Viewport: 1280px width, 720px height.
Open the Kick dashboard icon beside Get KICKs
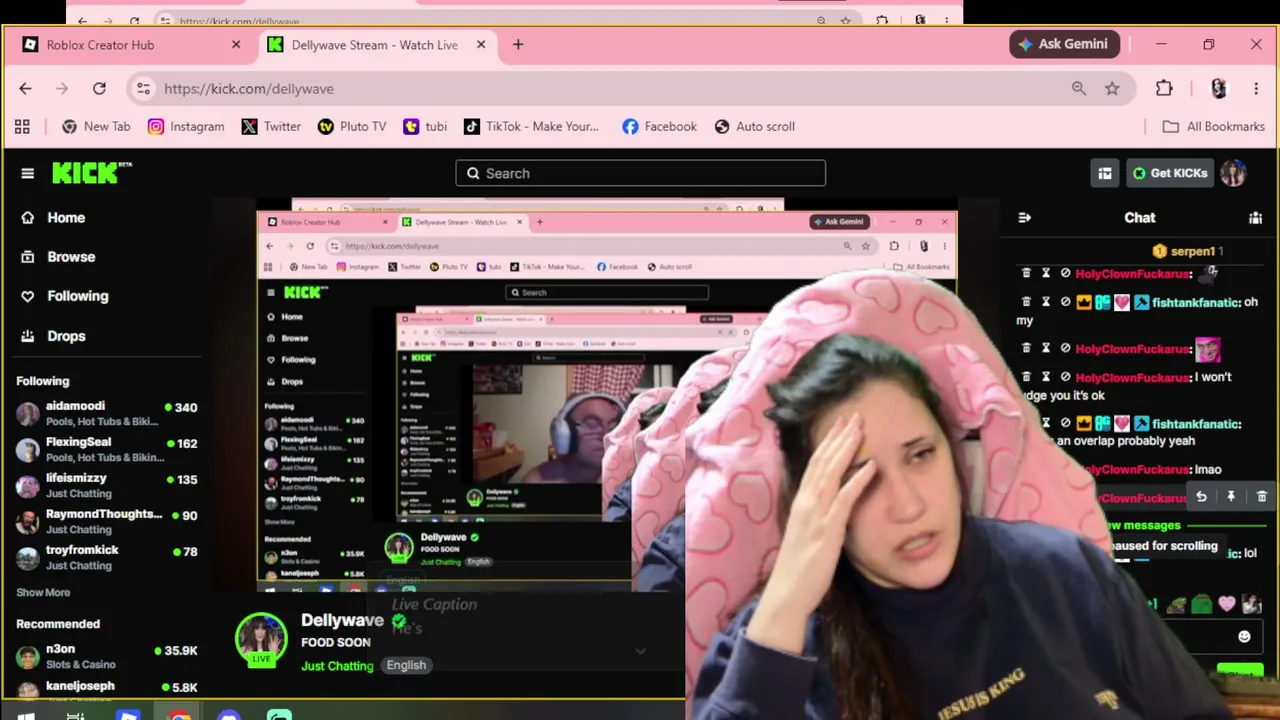(x=1105, y=173)
